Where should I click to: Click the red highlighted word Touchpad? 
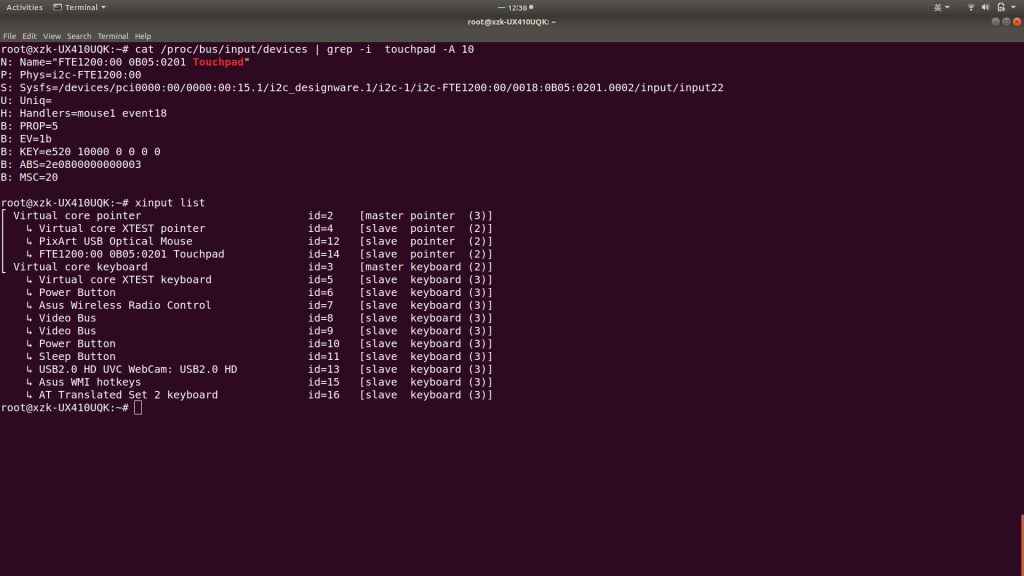tap(218, 62)
